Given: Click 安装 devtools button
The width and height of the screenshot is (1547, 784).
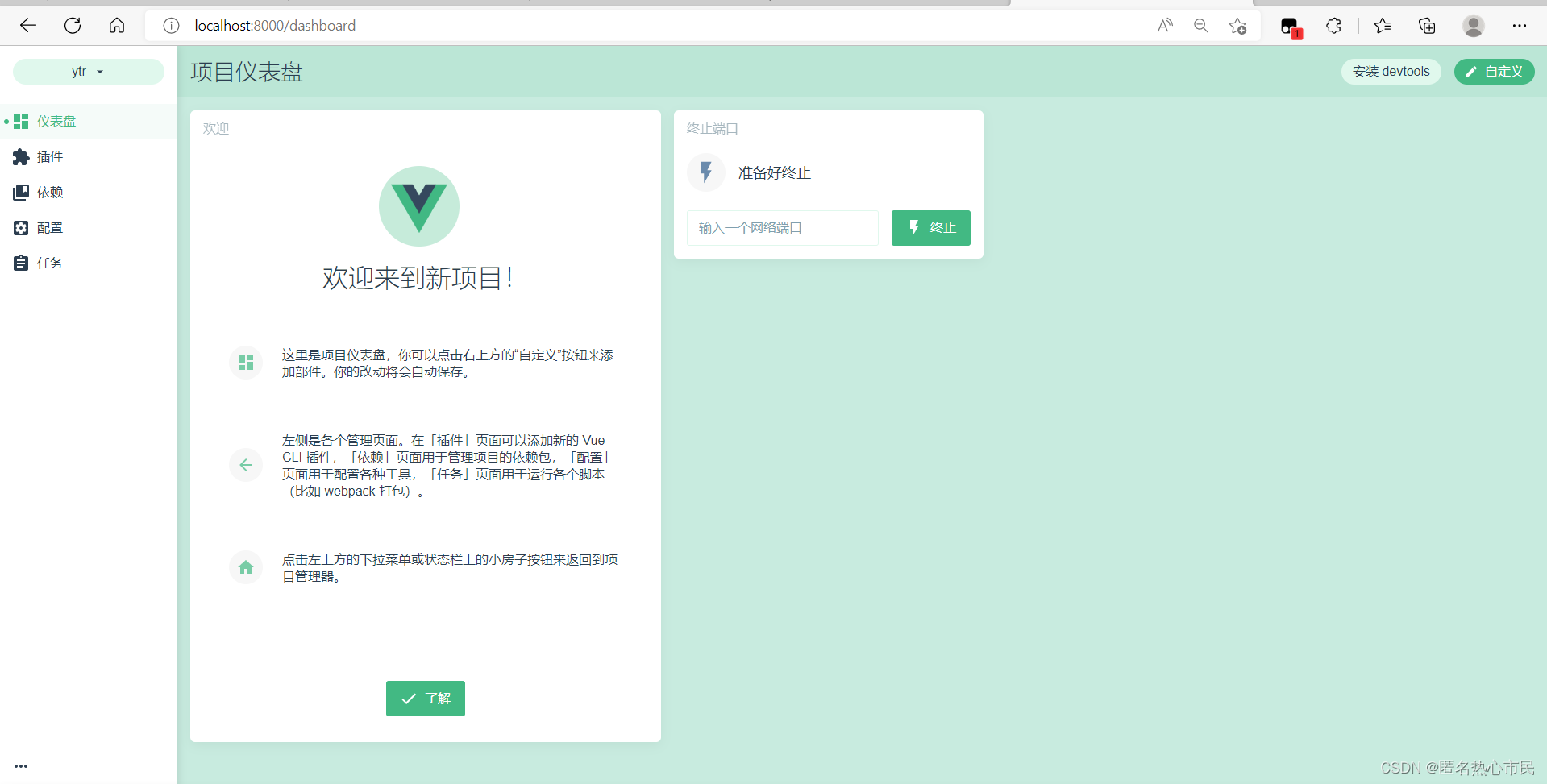Looking at the screenshot, I should click(1391, 72).
